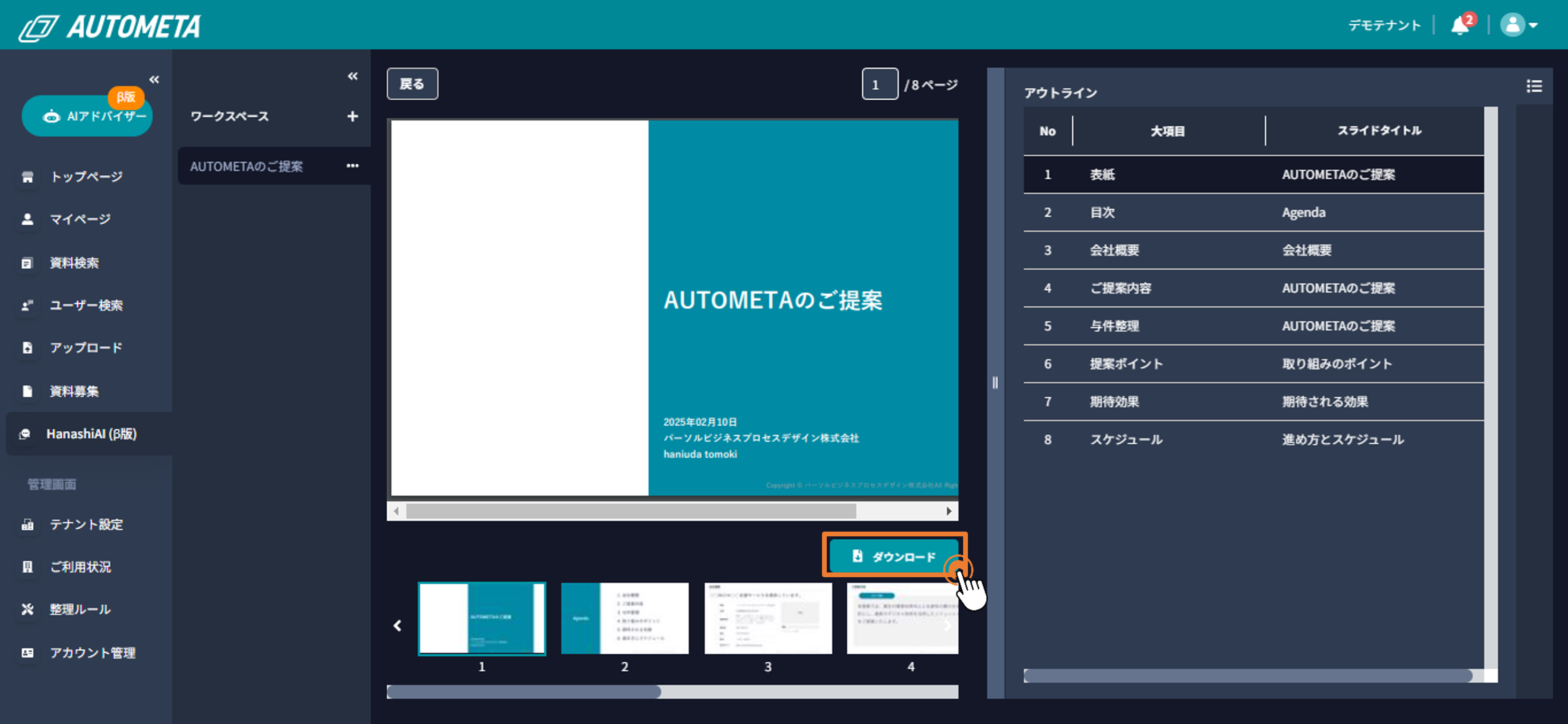Open アップロード from sidebar
The width and height of the screenshot is (1568, 724).
pos(86,348)
